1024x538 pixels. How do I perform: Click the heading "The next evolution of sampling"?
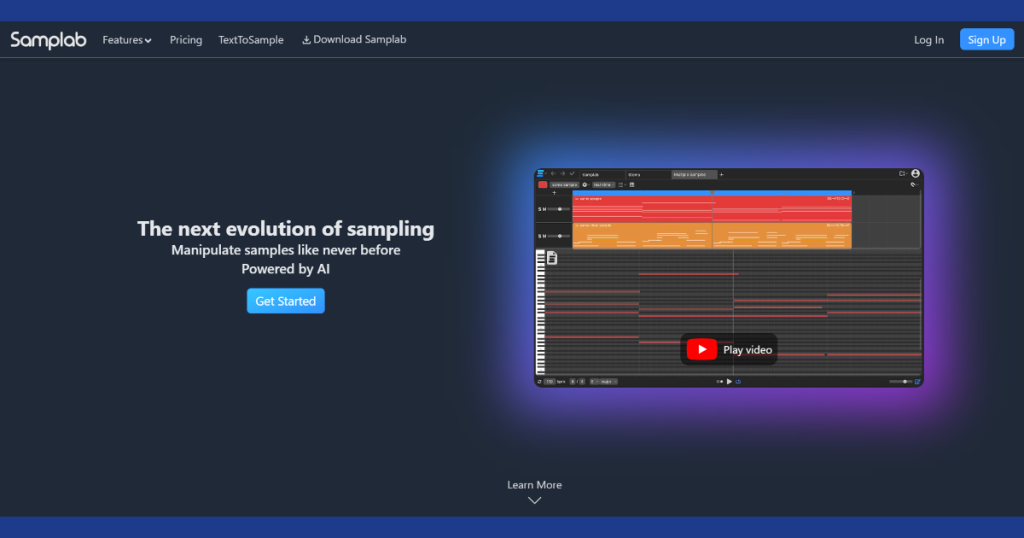pos(285,229)
